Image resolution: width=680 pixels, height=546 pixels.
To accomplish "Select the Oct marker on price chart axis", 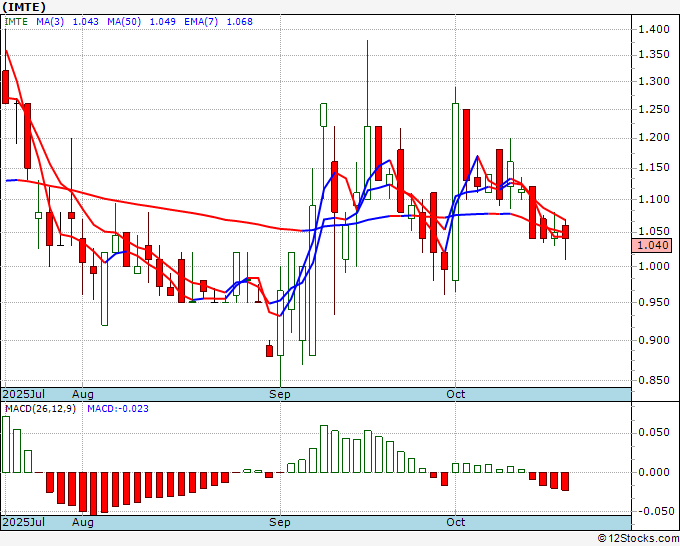I will pos(456,395).
